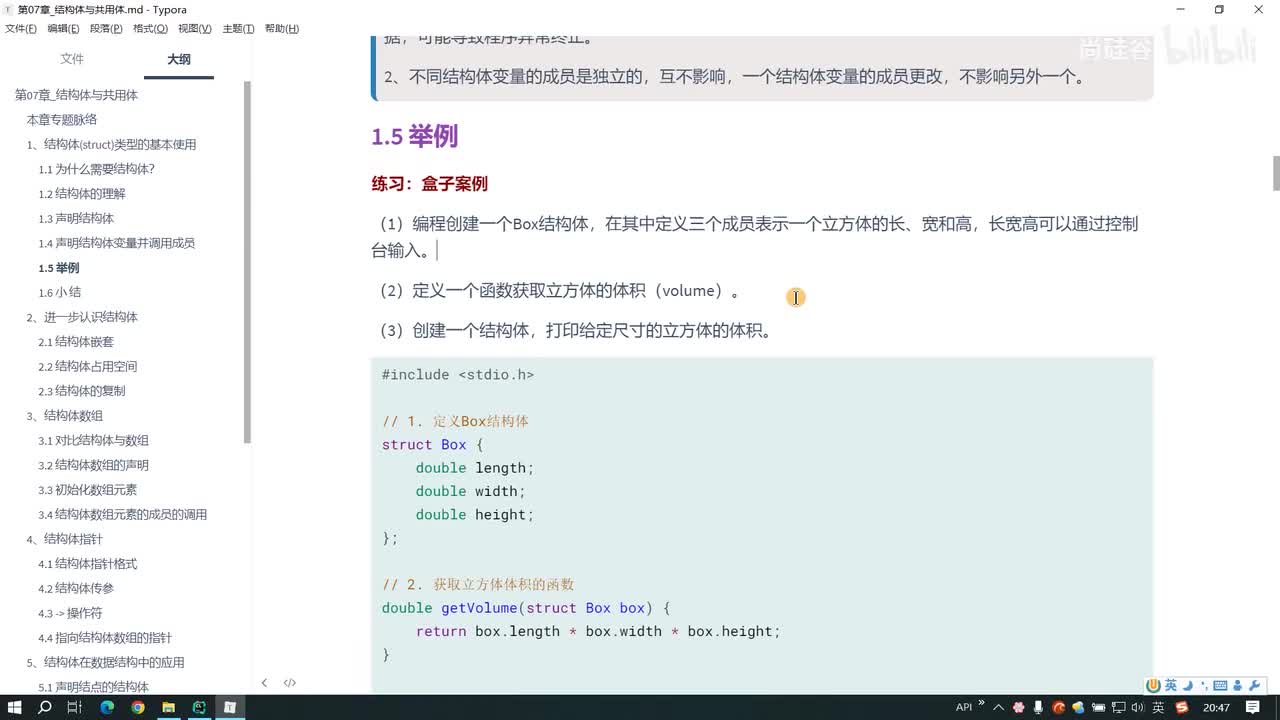Click the orange swirl tray icon
This screenshot has height=720, width=1280.
tap(1059, 707)
